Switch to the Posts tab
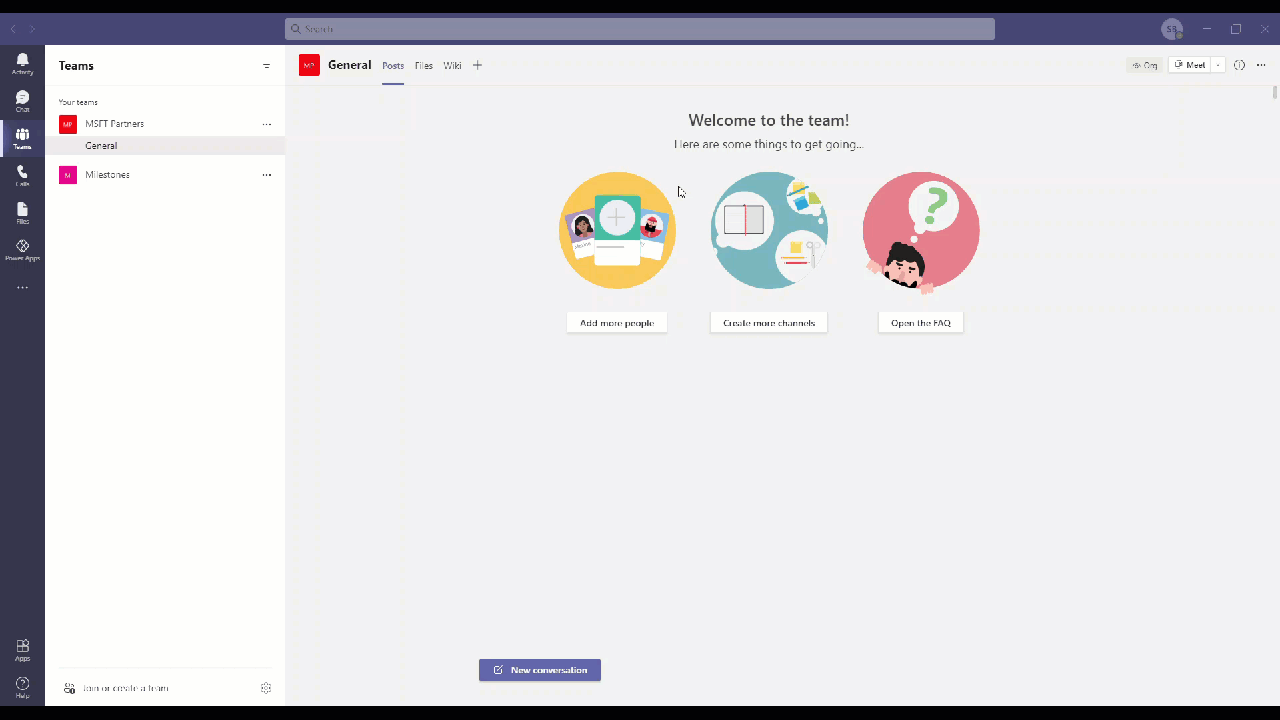The width and height of the screenshot is (1280, 720). pos(393,66)
